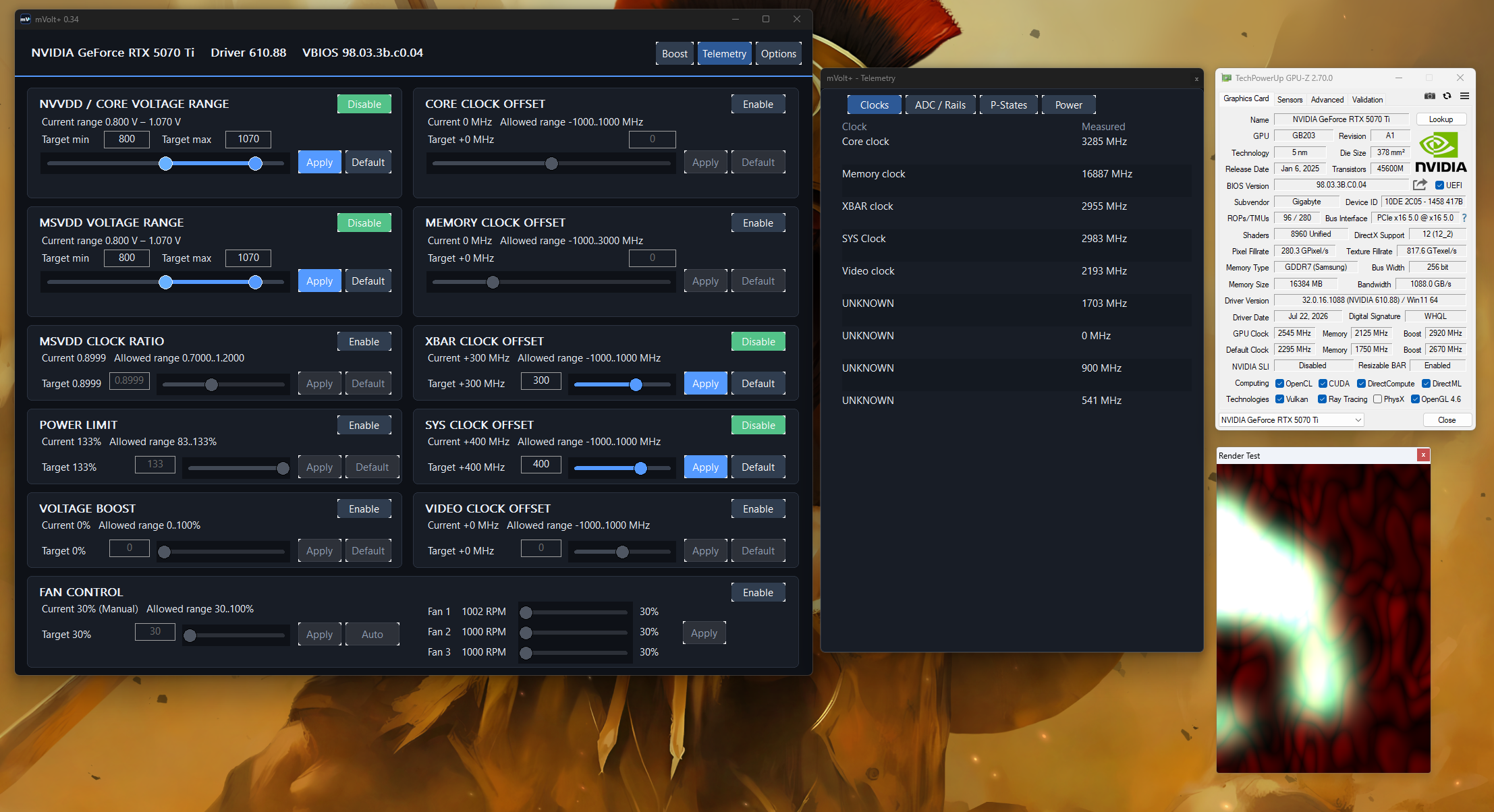Toggle the DirectML checkbox
The width and height of the screenshot is (1494, 812).
[1426, 384]
